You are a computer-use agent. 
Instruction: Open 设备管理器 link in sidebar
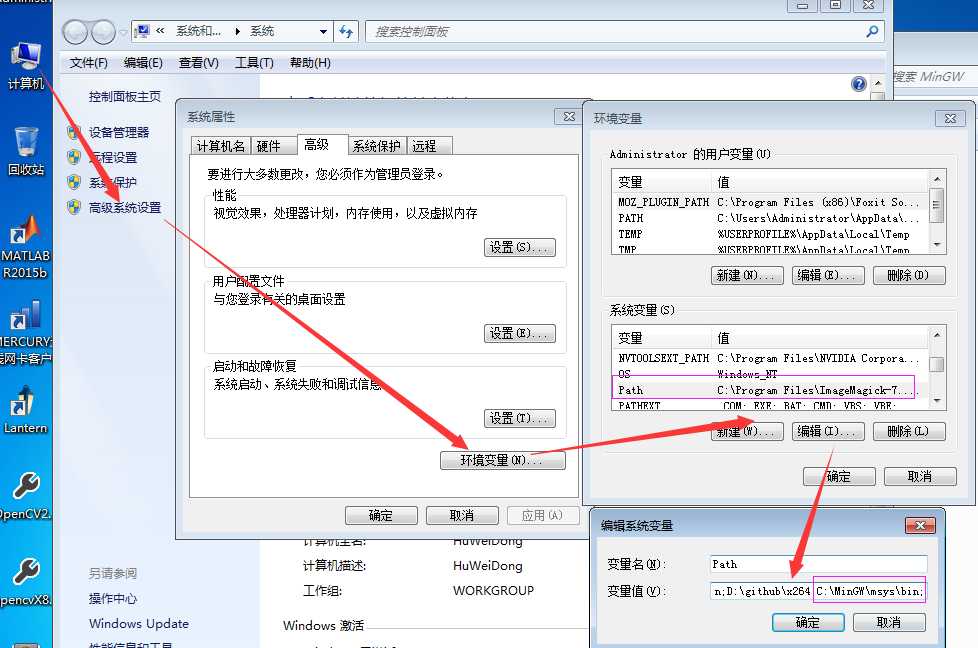[x=119, y=132]
